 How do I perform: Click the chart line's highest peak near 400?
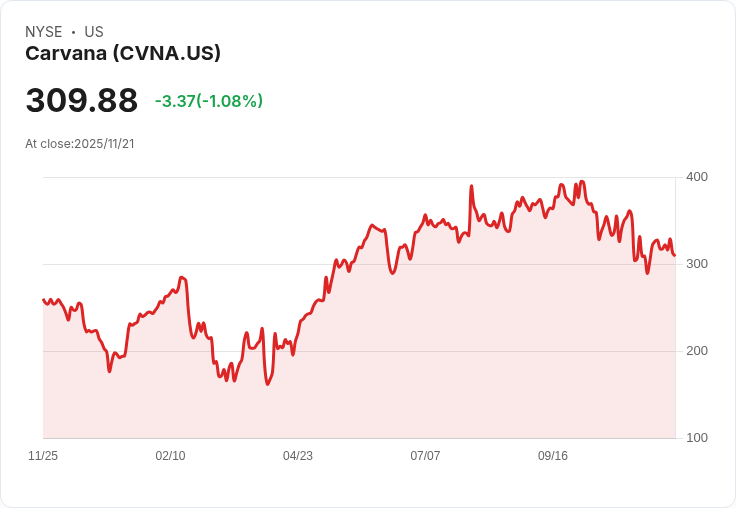point(582,181)
